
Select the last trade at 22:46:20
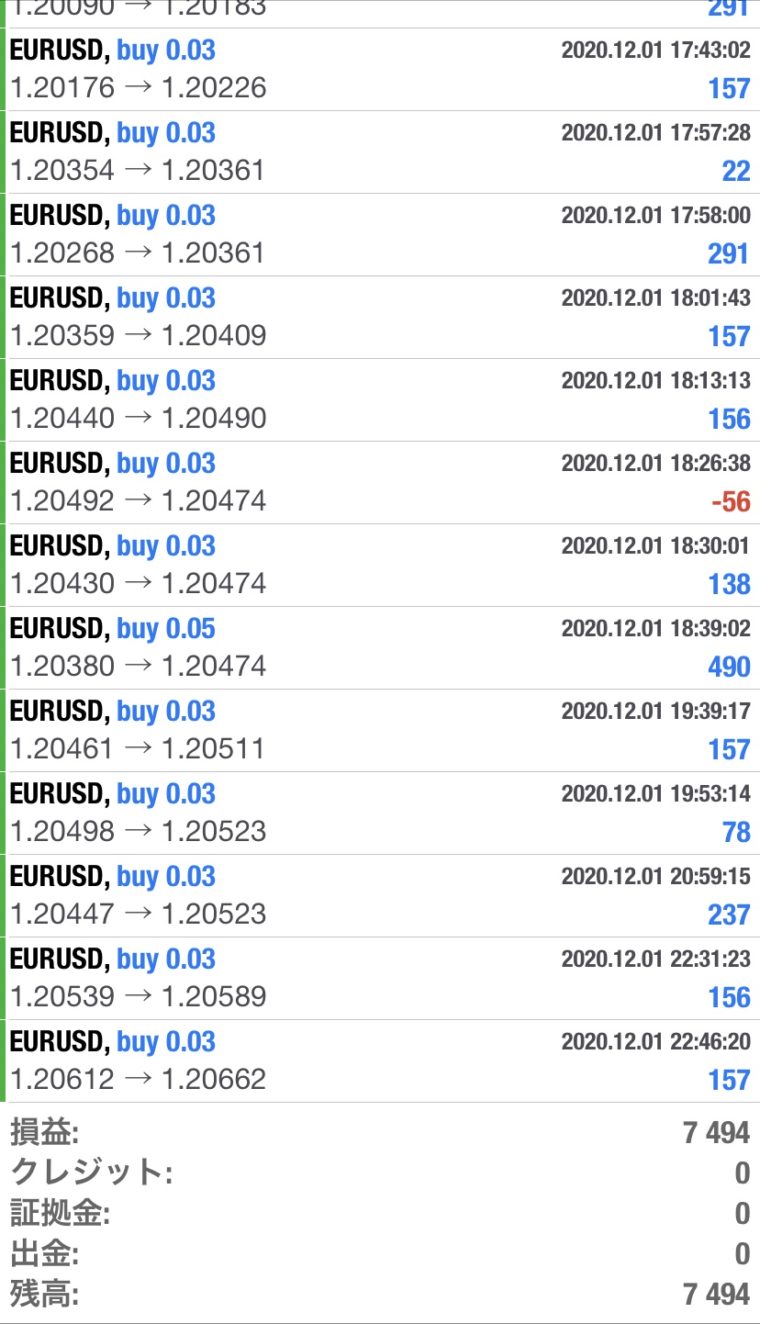[x=380, y=1062]
